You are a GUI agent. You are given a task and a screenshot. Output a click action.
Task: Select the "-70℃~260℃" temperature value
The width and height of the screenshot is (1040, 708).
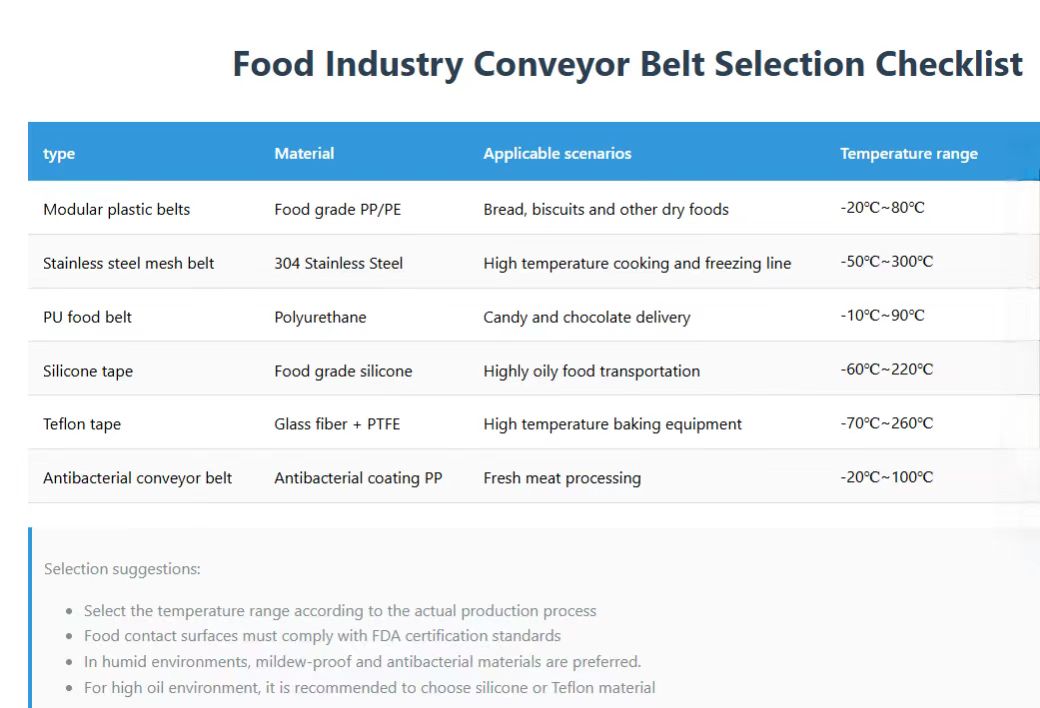(x=886, y=423)
